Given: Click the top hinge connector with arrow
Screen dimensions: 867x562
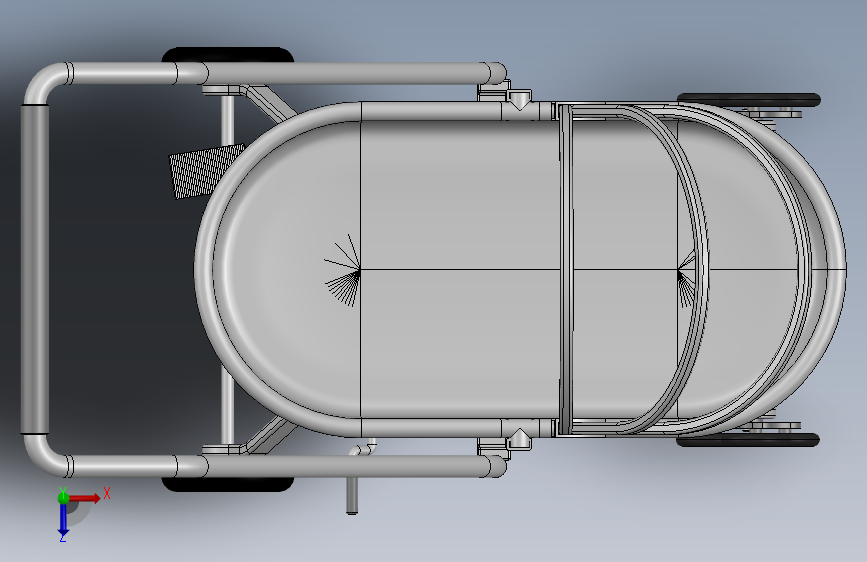Looking at the screenshot, I should coord(519,100).
